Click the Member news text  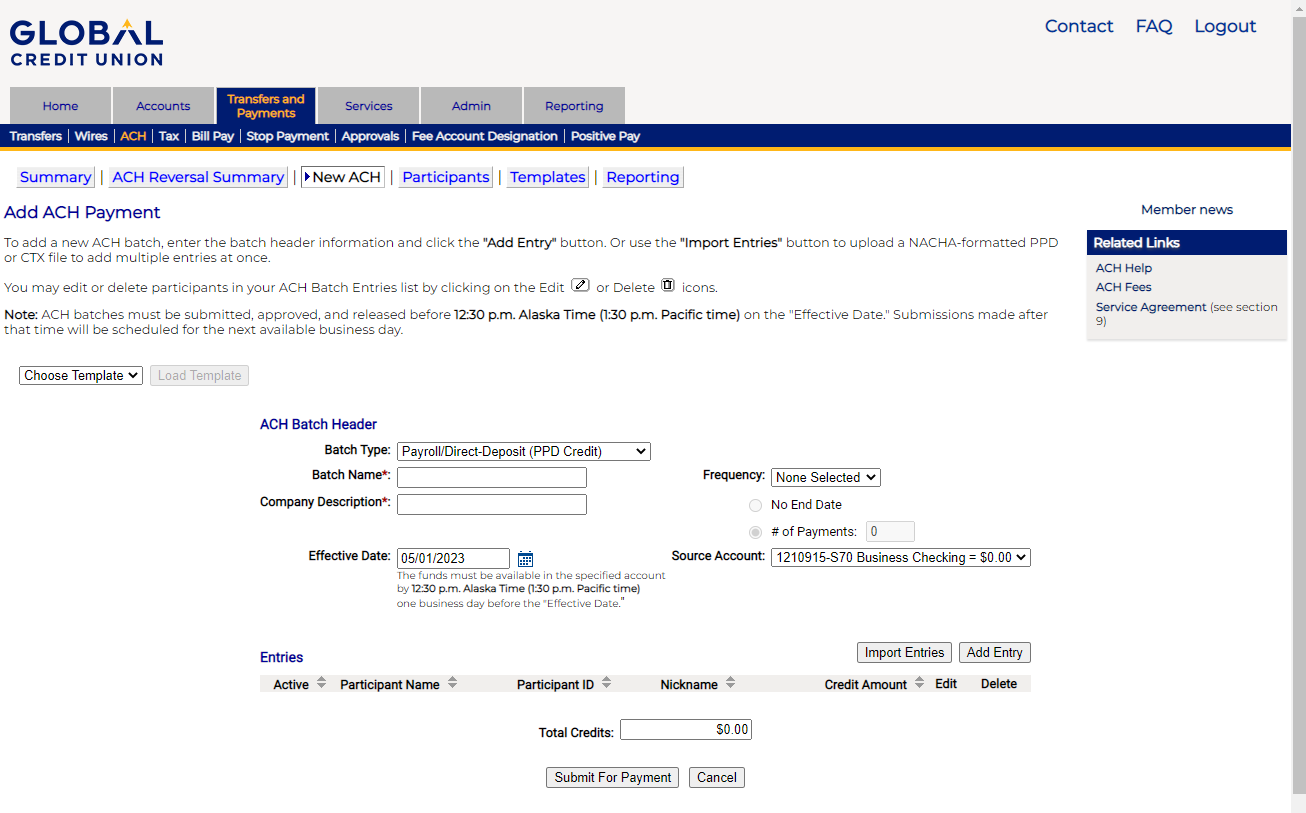pyautogui.click(x=1187, y=210)
